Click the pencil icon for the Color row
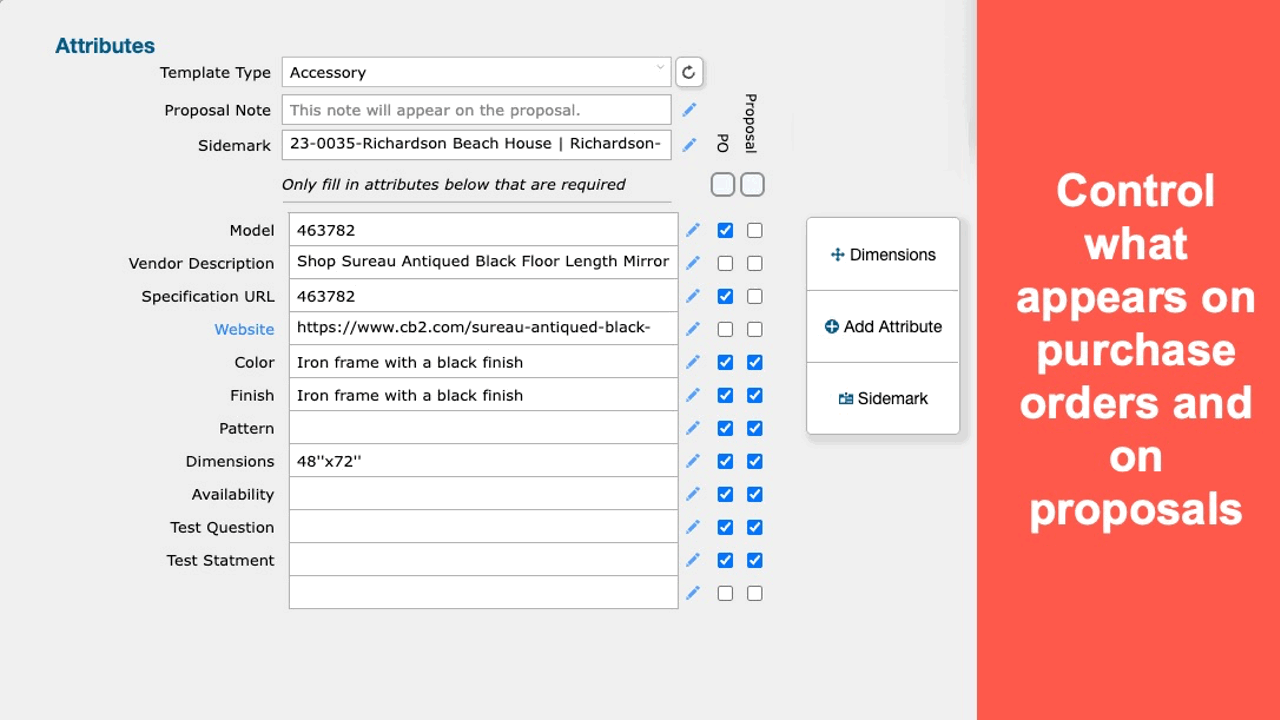 693,362
